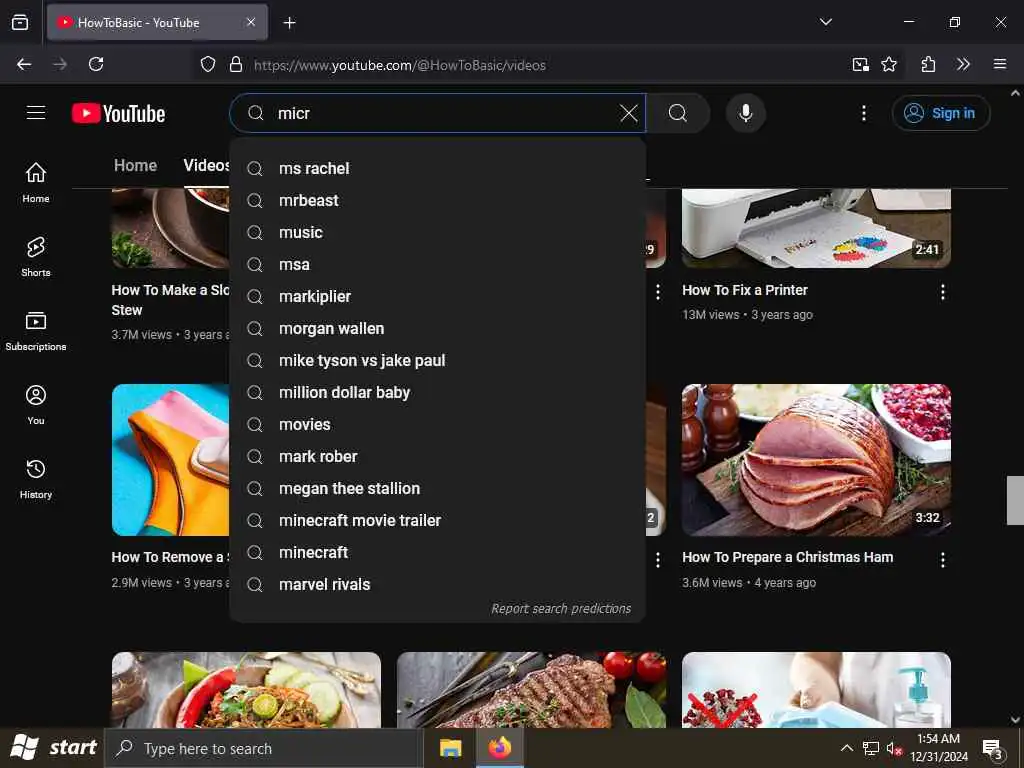The height and width of the screenshot is (768, 1024).
Task: Open the Firefox application menu
Action: (1000, 64)
